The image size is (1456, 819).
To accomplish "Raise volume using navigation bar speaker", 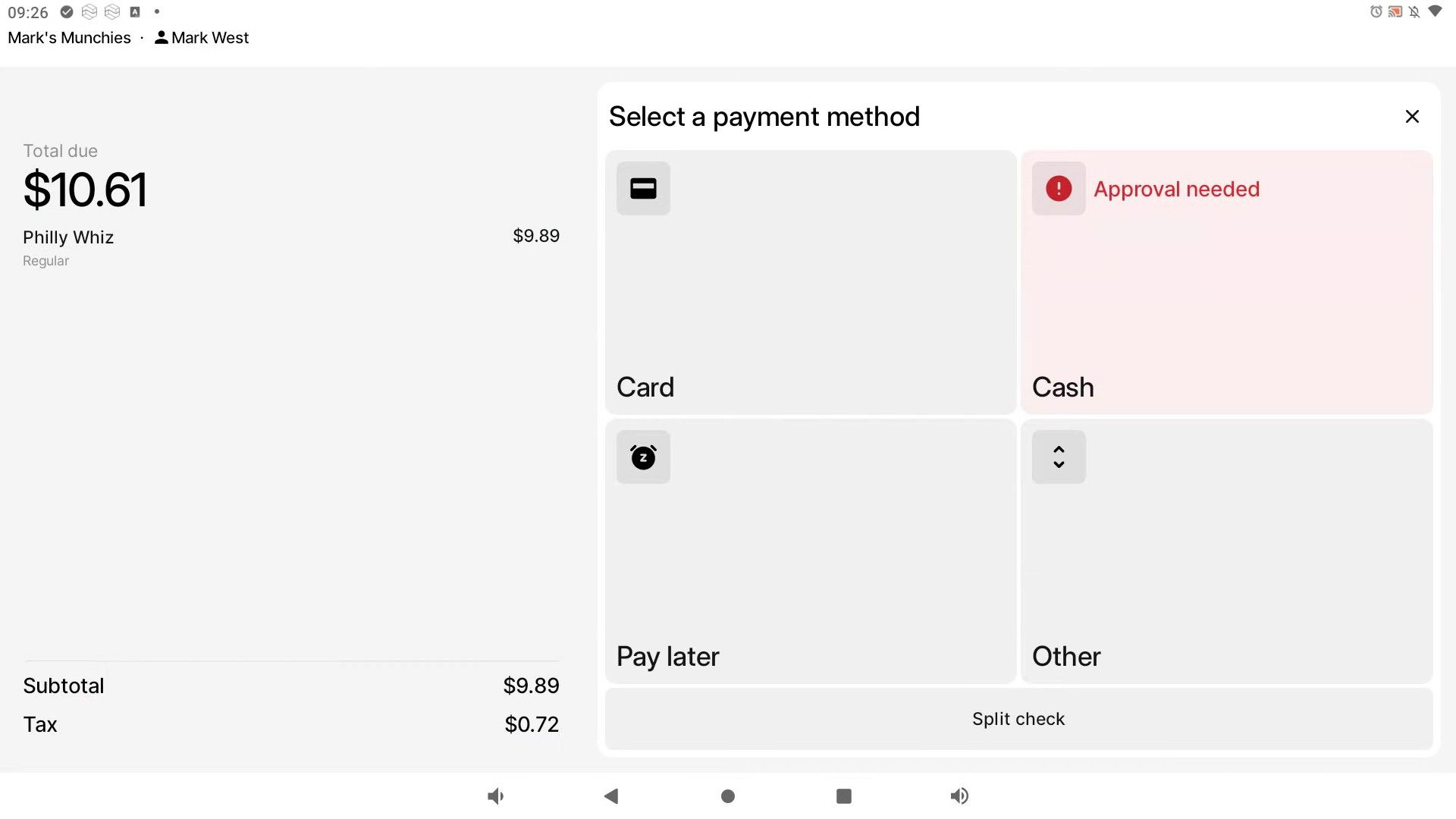I will [959, 796].
